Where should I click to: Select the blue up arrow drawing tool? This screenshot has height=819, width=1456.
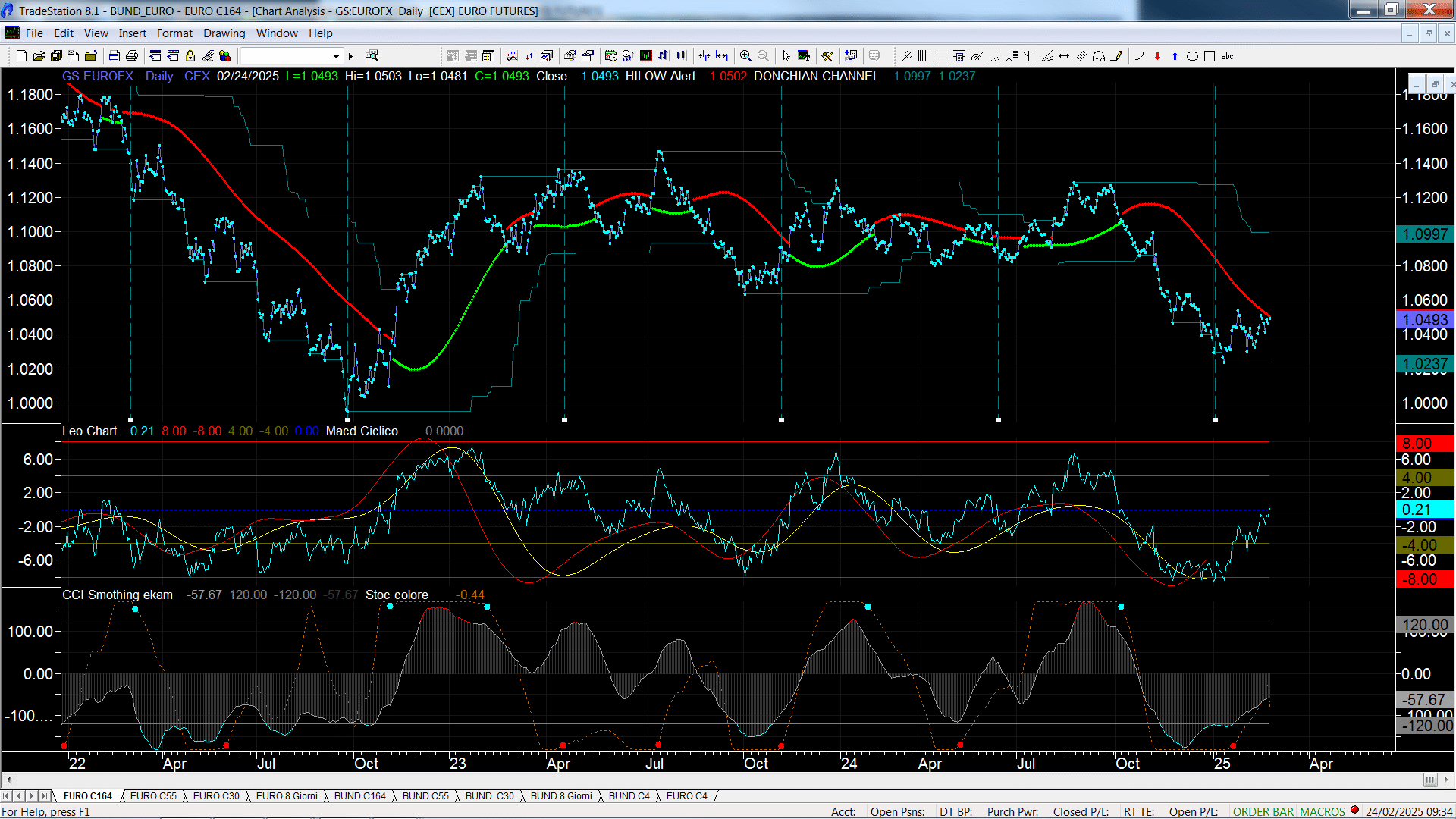pos(1175,56)
